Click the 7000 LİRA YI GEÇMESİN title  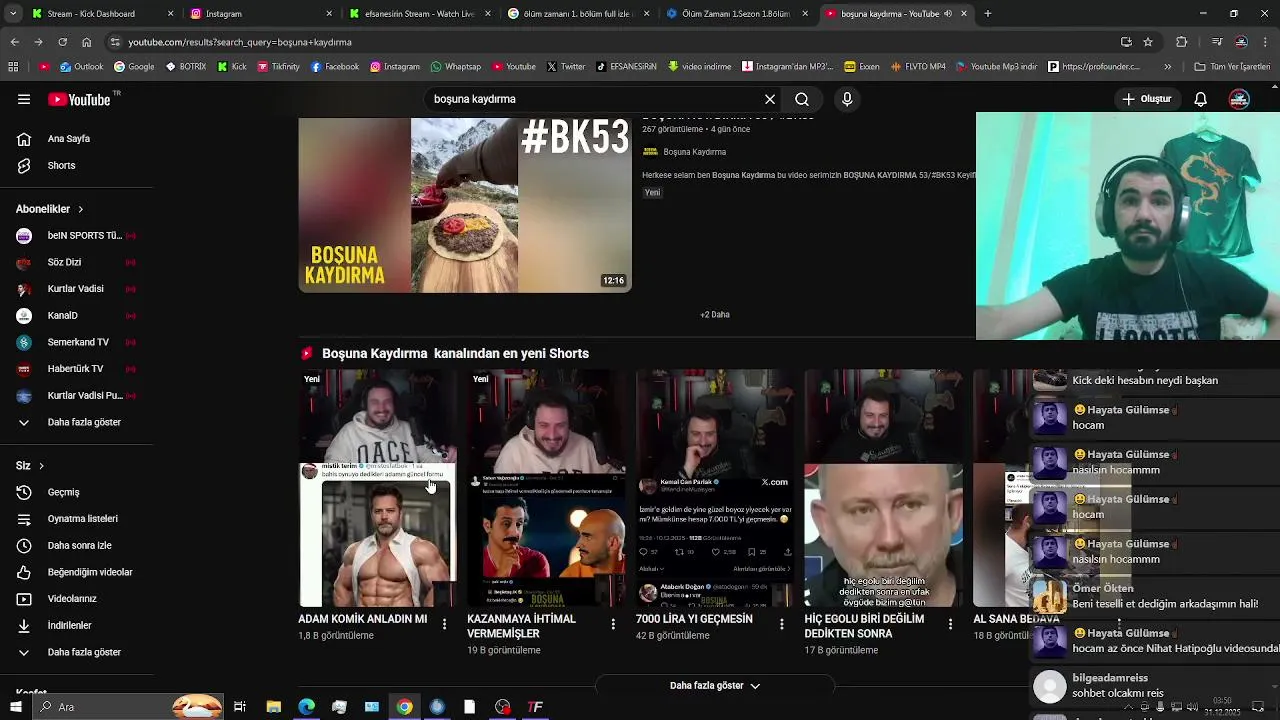click(694, 619)
